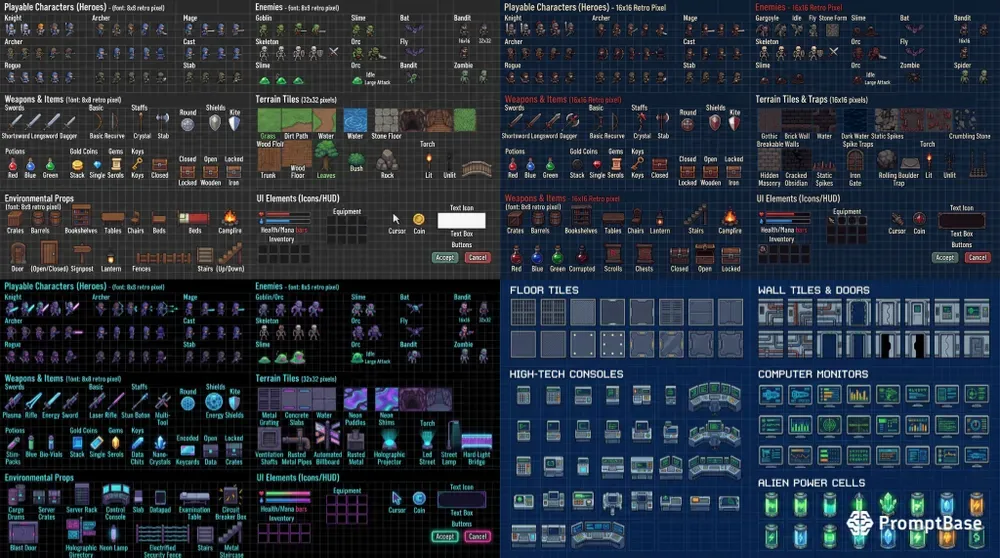This screenshot has width=1000, height=558.
Task: Click the Crumbling Stone tile in gothic sheet
Action: tap(965, 120)
